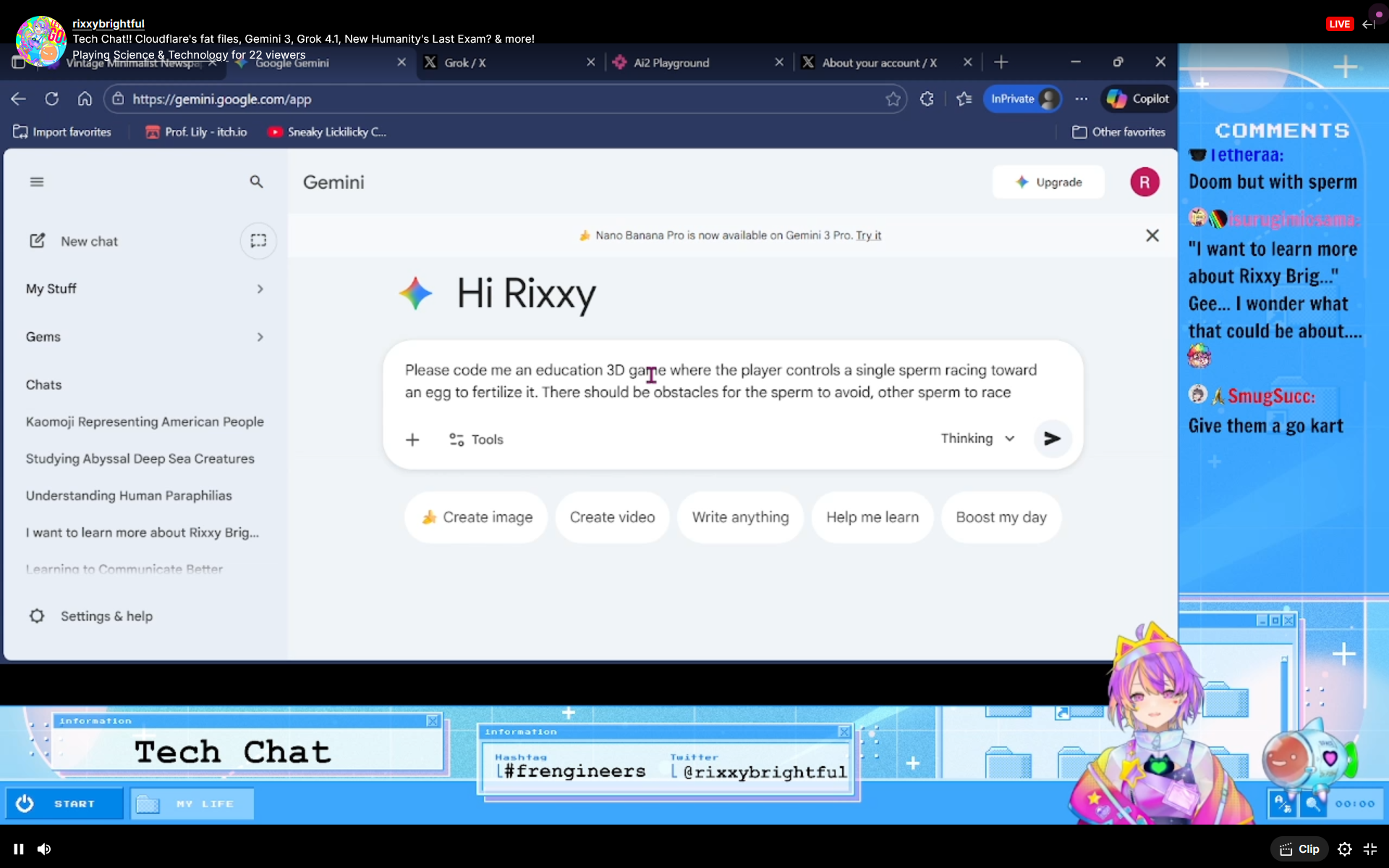Open the Thinking model dropdown
Screen dimensions: 1389x868
pos(977,438)
